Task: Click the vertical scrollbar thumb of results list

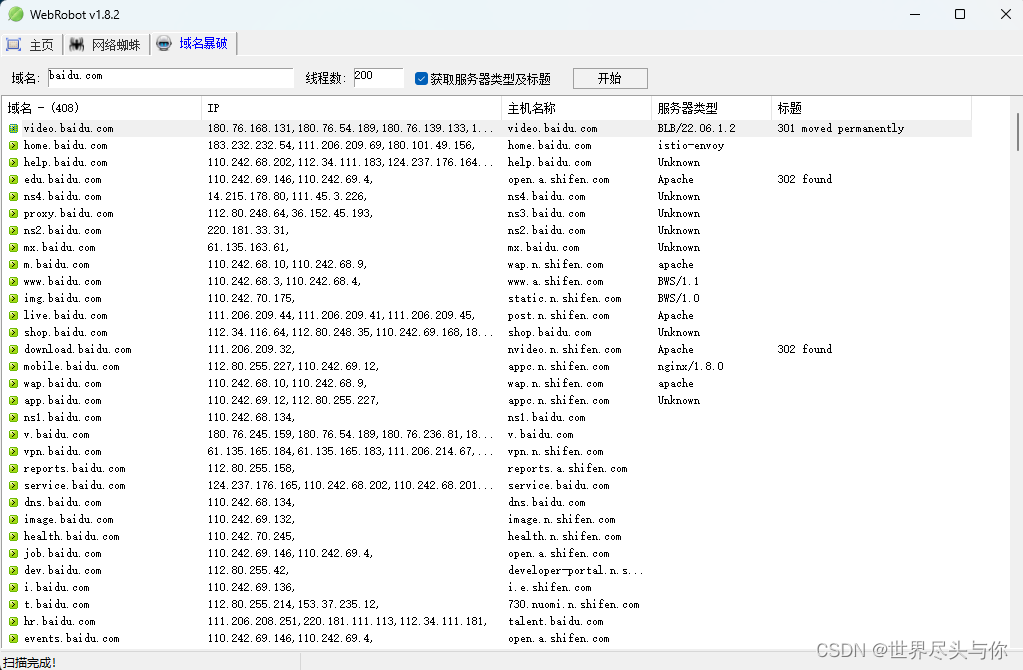Action: tap(1017, 132)
